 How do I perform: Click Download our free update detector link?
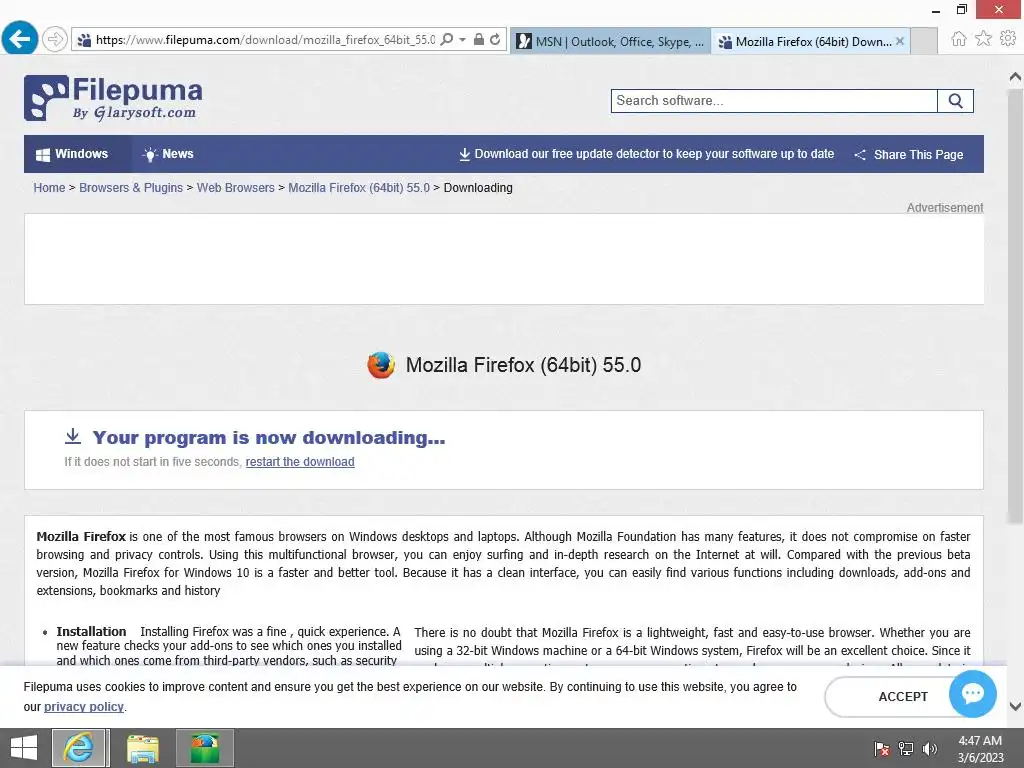647,154
